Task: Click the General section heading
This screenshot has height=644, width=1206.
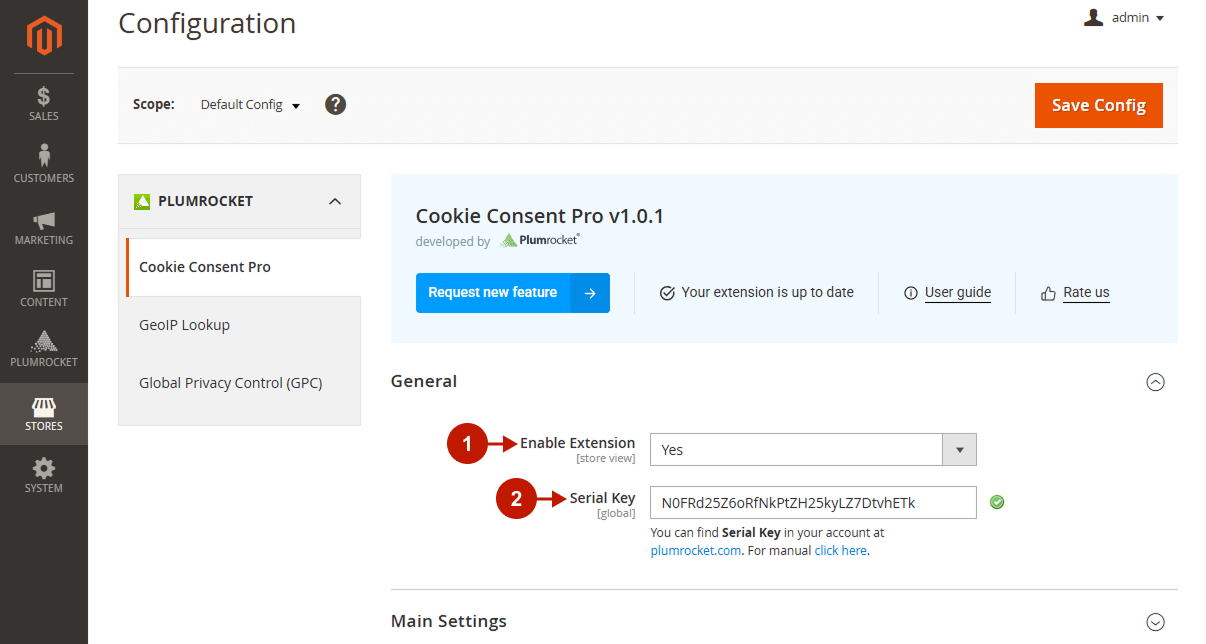Action: coord(424,381)
